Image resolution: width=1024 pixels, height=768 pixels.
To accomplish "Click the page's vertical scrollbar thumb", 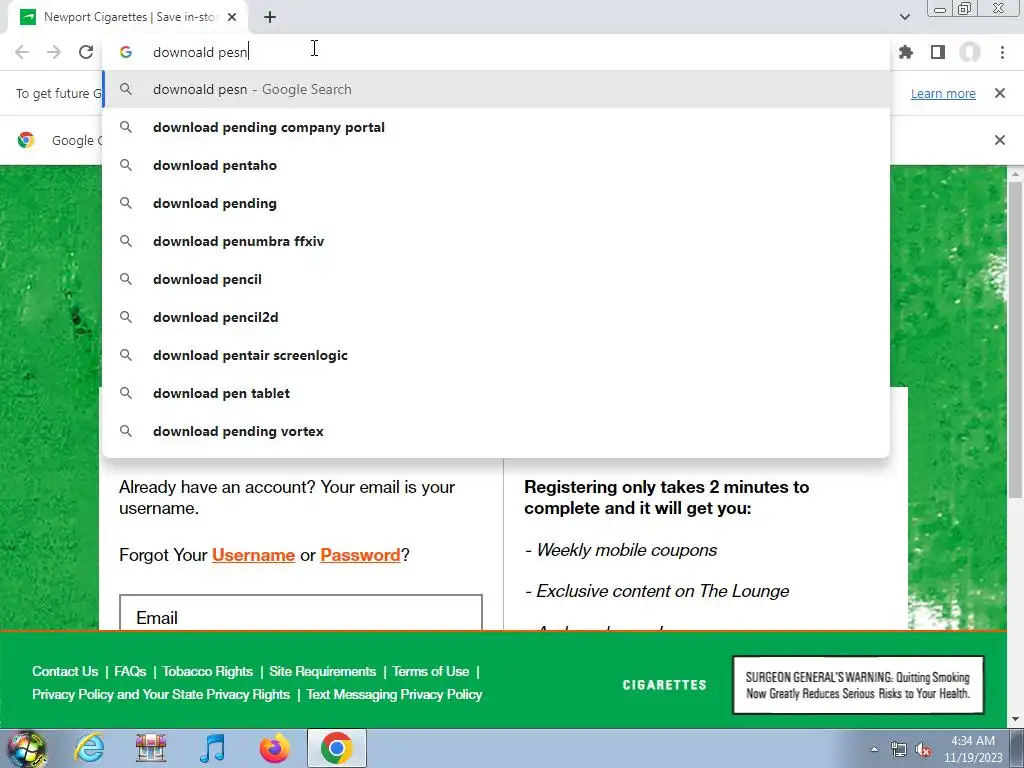I will tap(1015, 340).
